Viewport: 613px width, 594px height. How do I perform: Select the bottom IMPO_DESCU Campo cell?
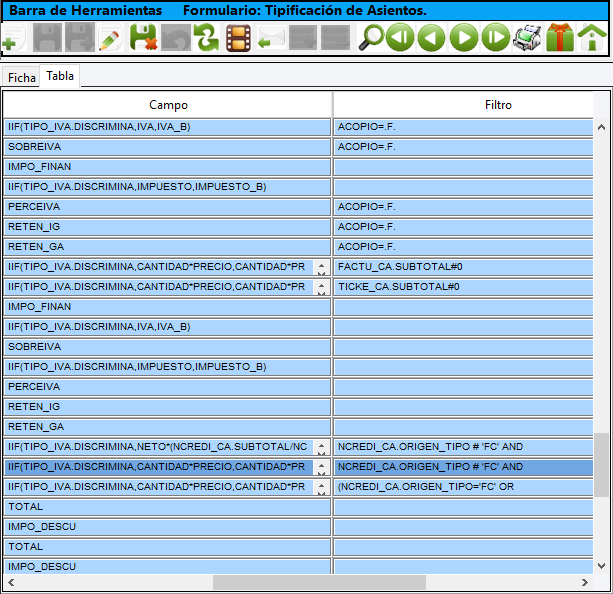click(167, 567)
